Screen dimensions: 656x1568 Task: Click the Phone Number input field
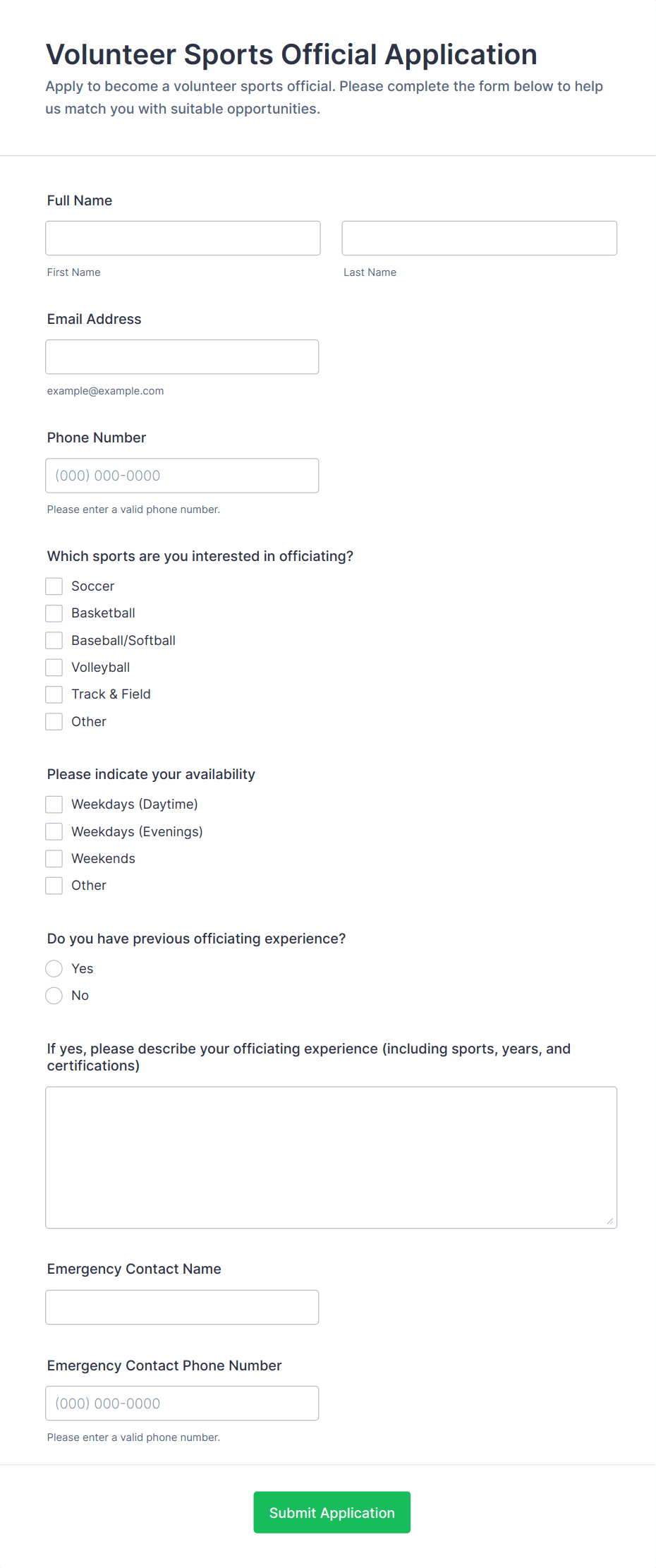[x=182, y=475]
